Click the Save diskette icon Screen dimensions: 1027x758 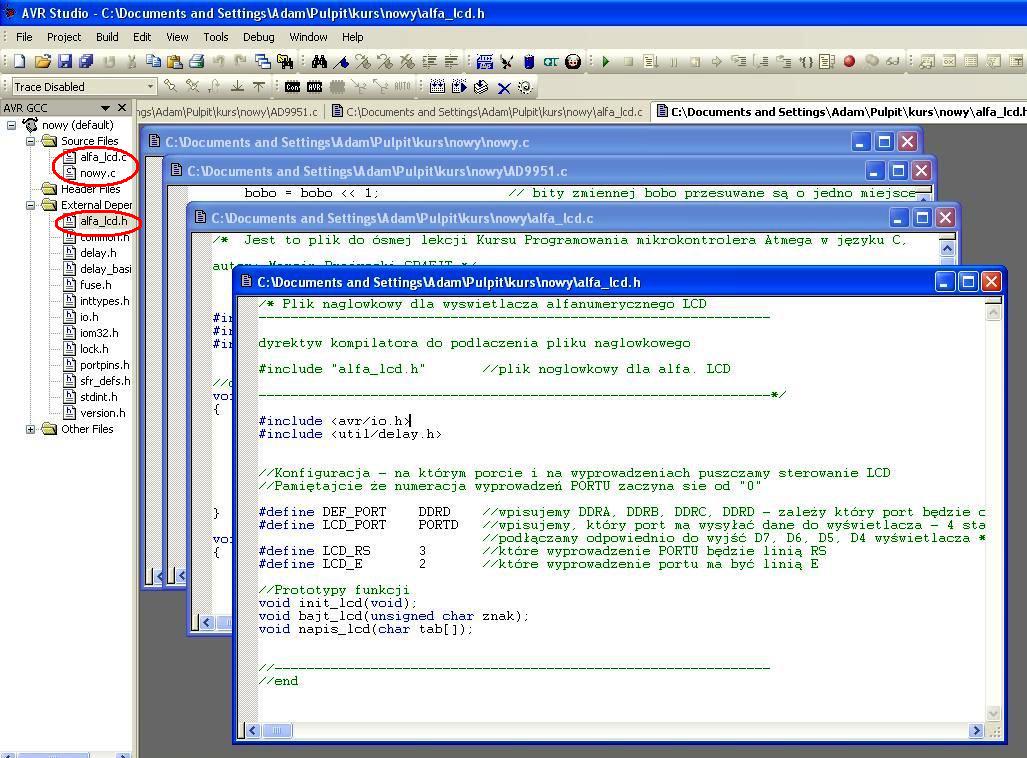[65, 62]
